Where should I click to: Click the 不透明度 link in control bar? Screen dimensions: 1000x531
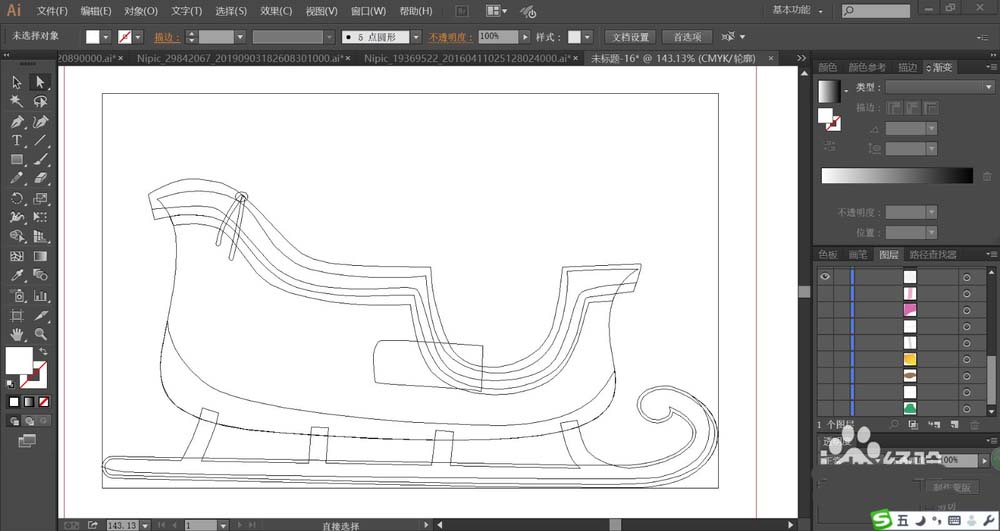[x=450, y=37]
